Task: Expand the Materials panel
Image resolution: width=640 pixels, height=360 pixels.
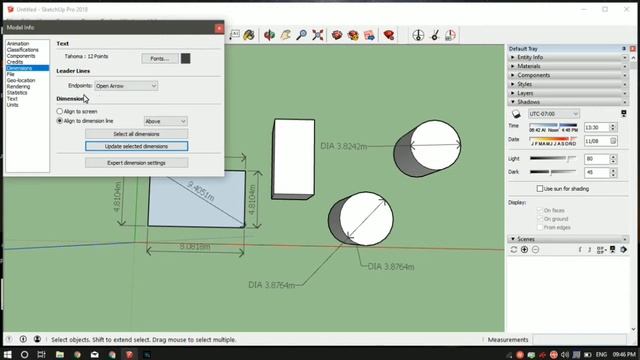Action: tap(567, 66)
